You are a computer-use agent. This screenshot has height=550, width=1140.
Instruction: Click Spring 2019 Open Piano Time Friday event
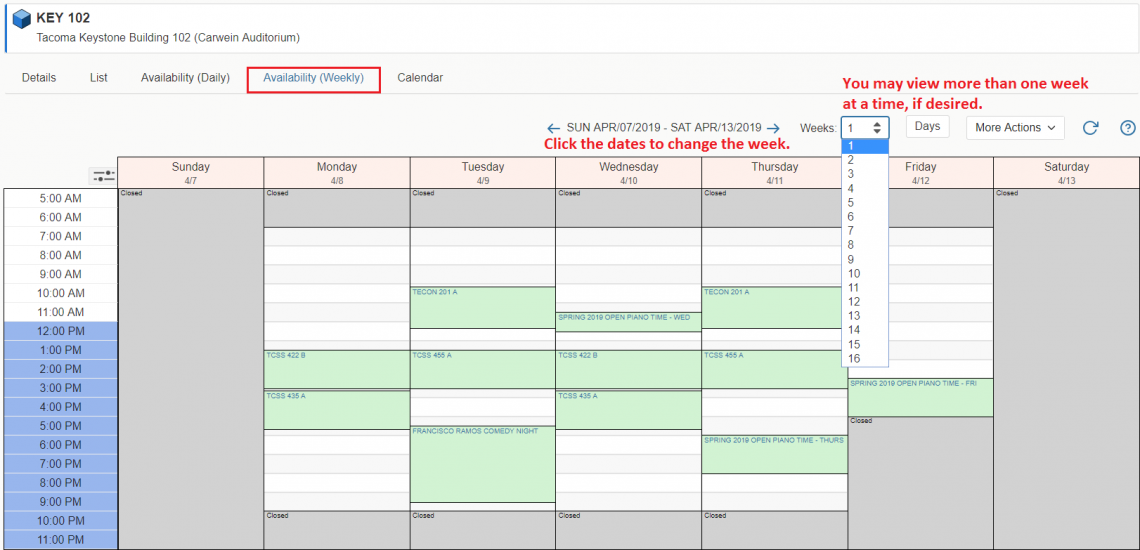click(920, 397)
